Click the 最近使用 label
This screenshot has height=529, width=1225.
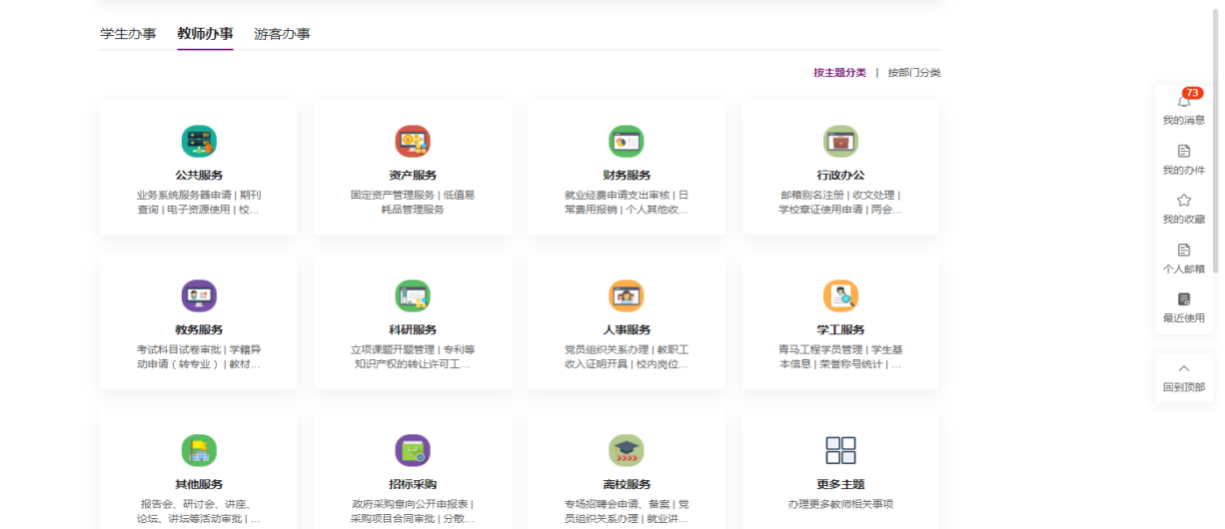point(1184,318)
